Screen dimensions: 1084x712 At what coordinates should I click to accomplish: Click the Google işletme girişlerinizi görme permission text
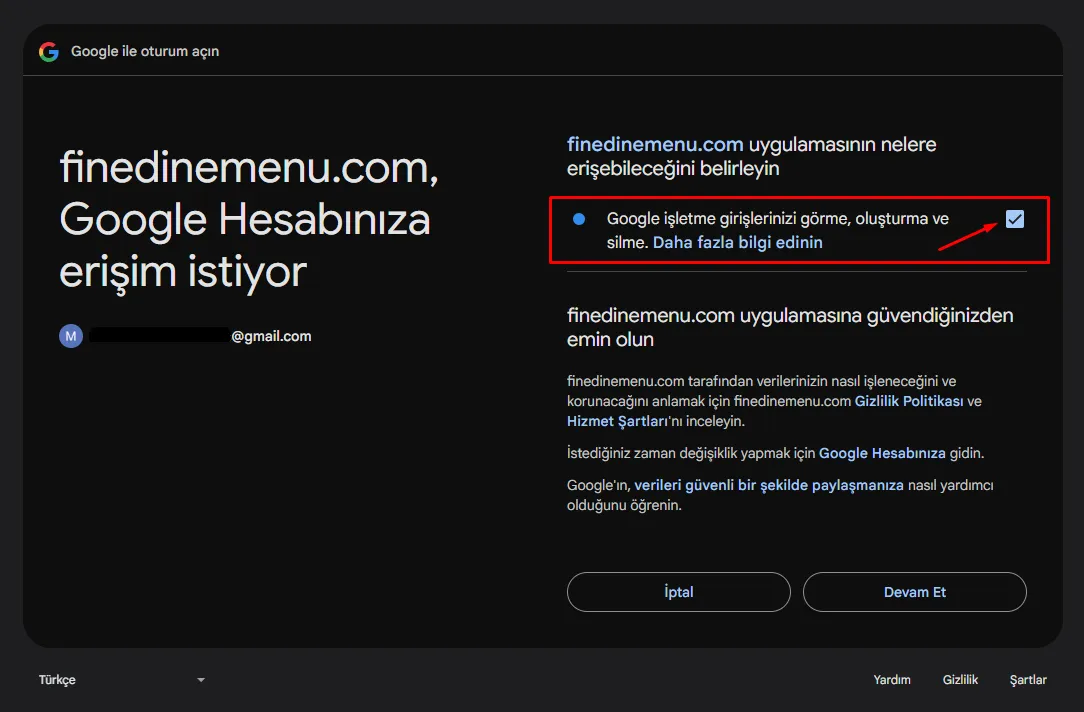[777, 230]
